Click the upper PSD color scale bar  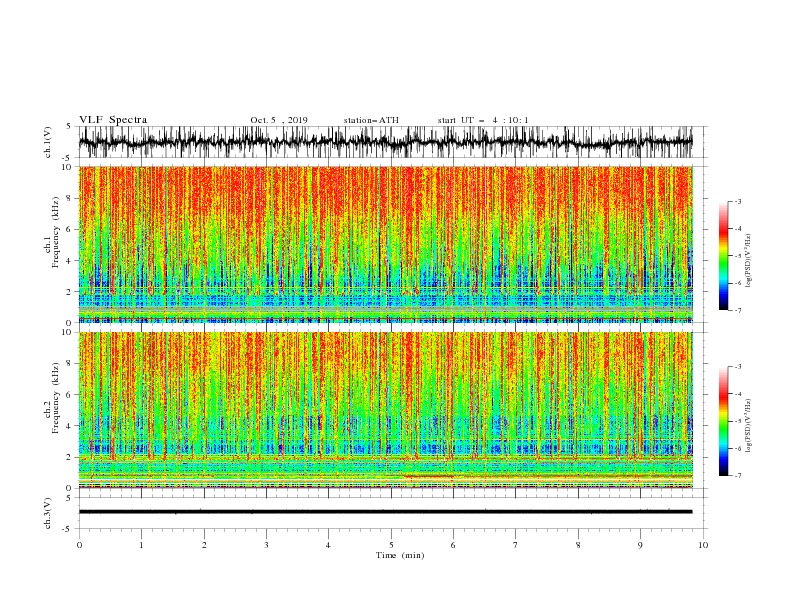(724, 256)
